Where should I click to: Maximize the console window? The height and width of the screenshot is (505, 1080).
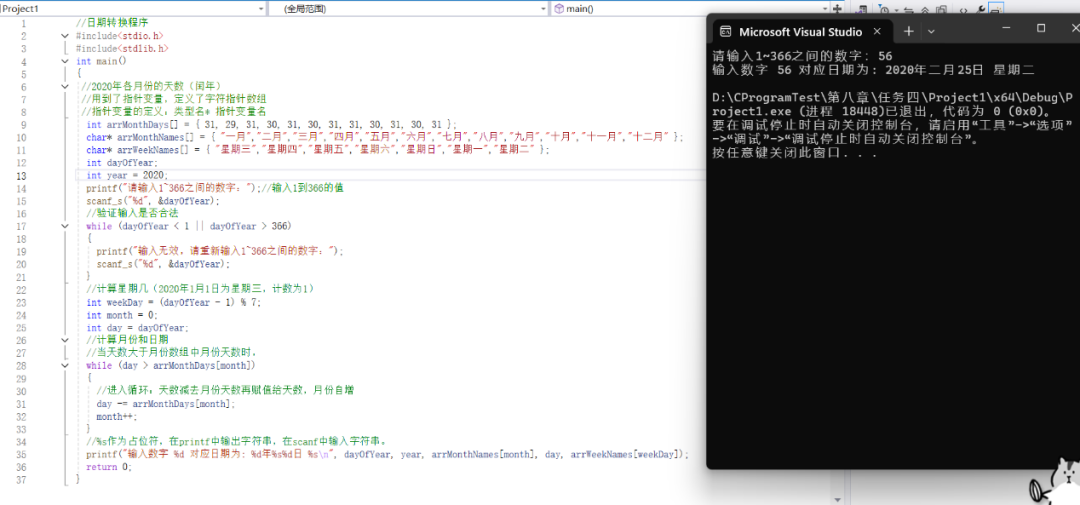pos(1041,28)
